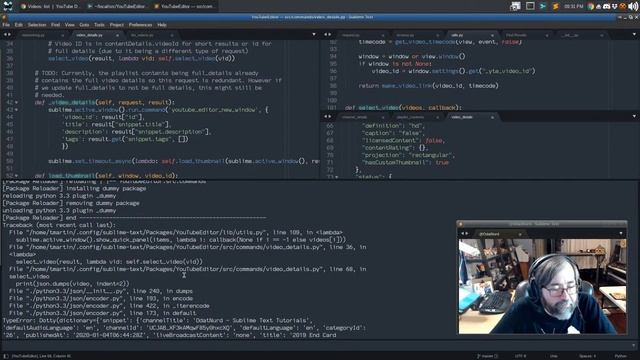Click tab scroll arrows in webcam window

tap(464, 233)
